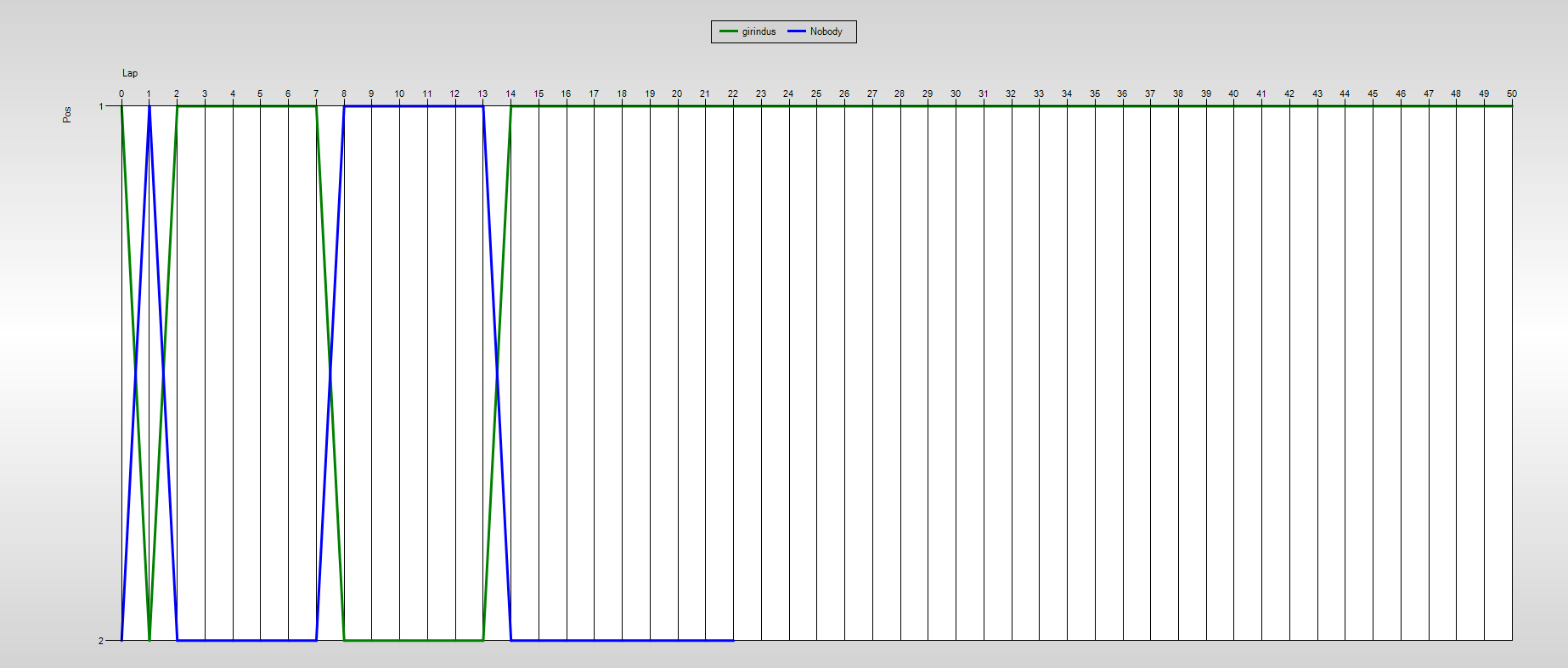The height and width of the screenshot is (668, 1568).
Task: Click lap 25 label on the axis
Action: pyautogui.click(x=816, y=93)
